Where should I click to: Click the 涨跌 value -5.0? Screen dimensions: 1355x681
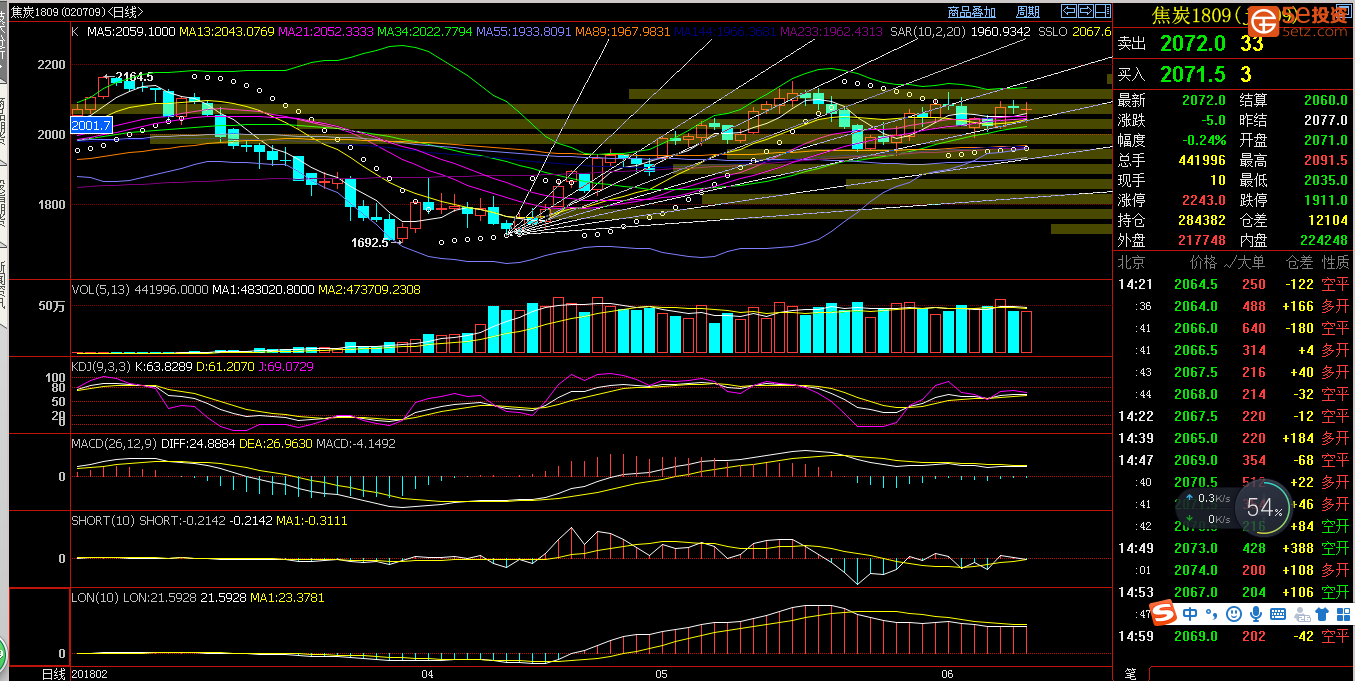(x=1212, y=121)
